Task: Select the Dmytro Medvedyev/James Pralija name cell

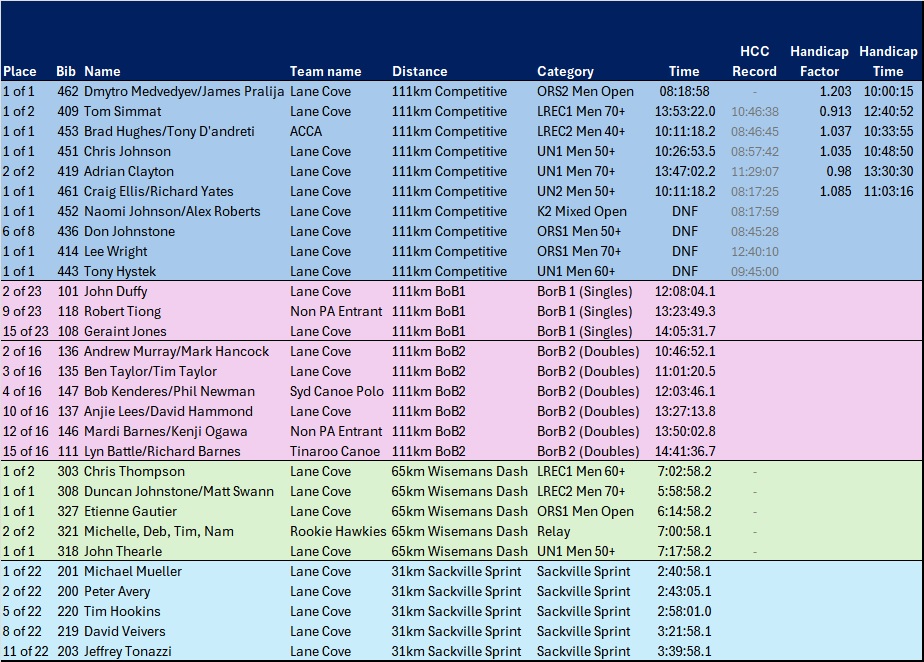Action: click(184, 91)
